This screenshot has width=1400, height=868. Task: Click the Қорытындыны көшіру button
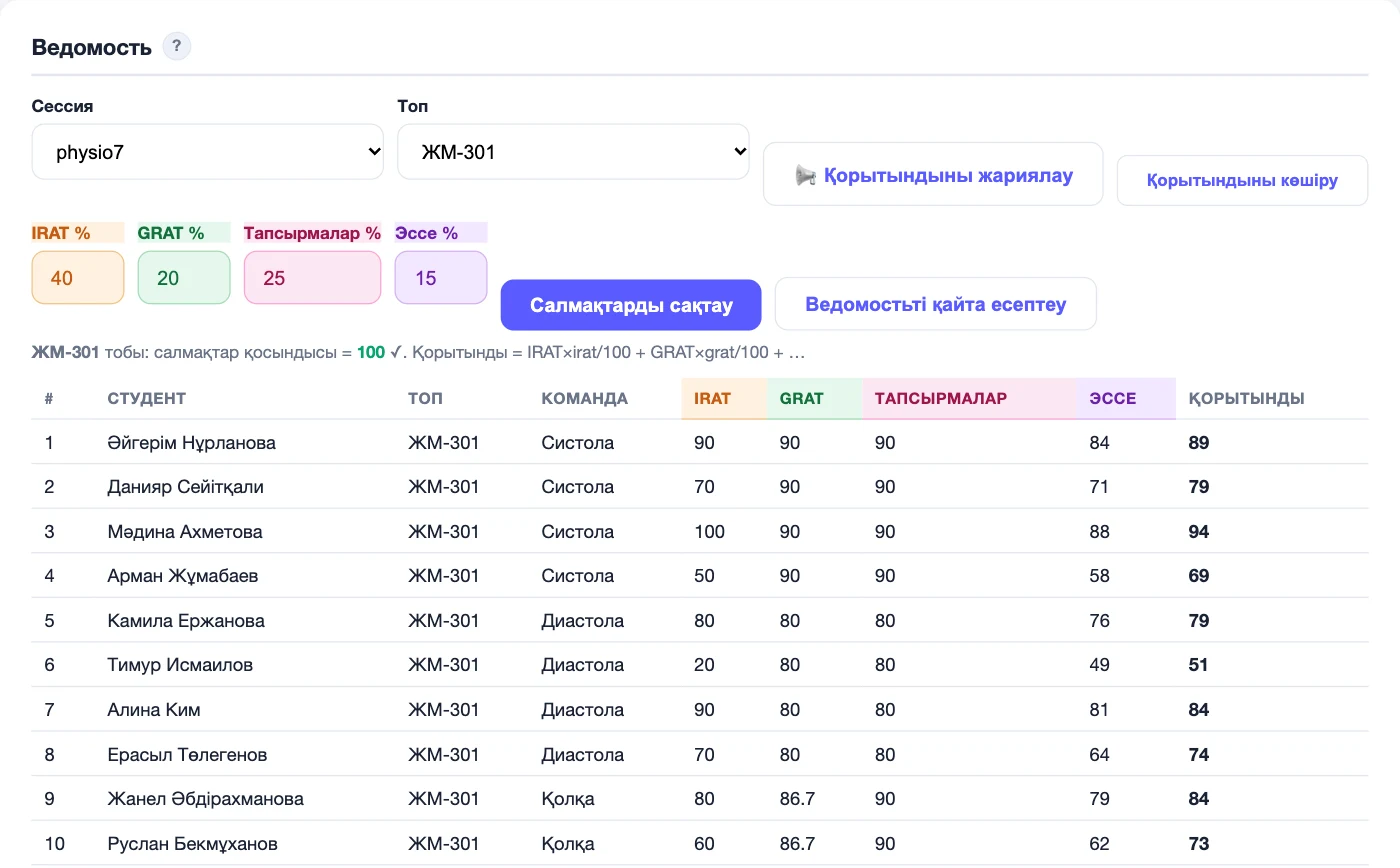[1242, 180]
